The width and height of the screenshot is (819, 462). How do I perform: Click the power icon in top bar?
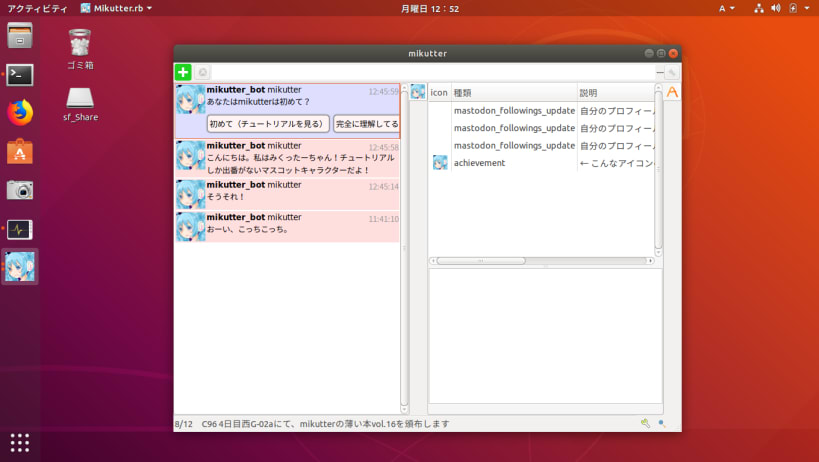pos(793,8)
